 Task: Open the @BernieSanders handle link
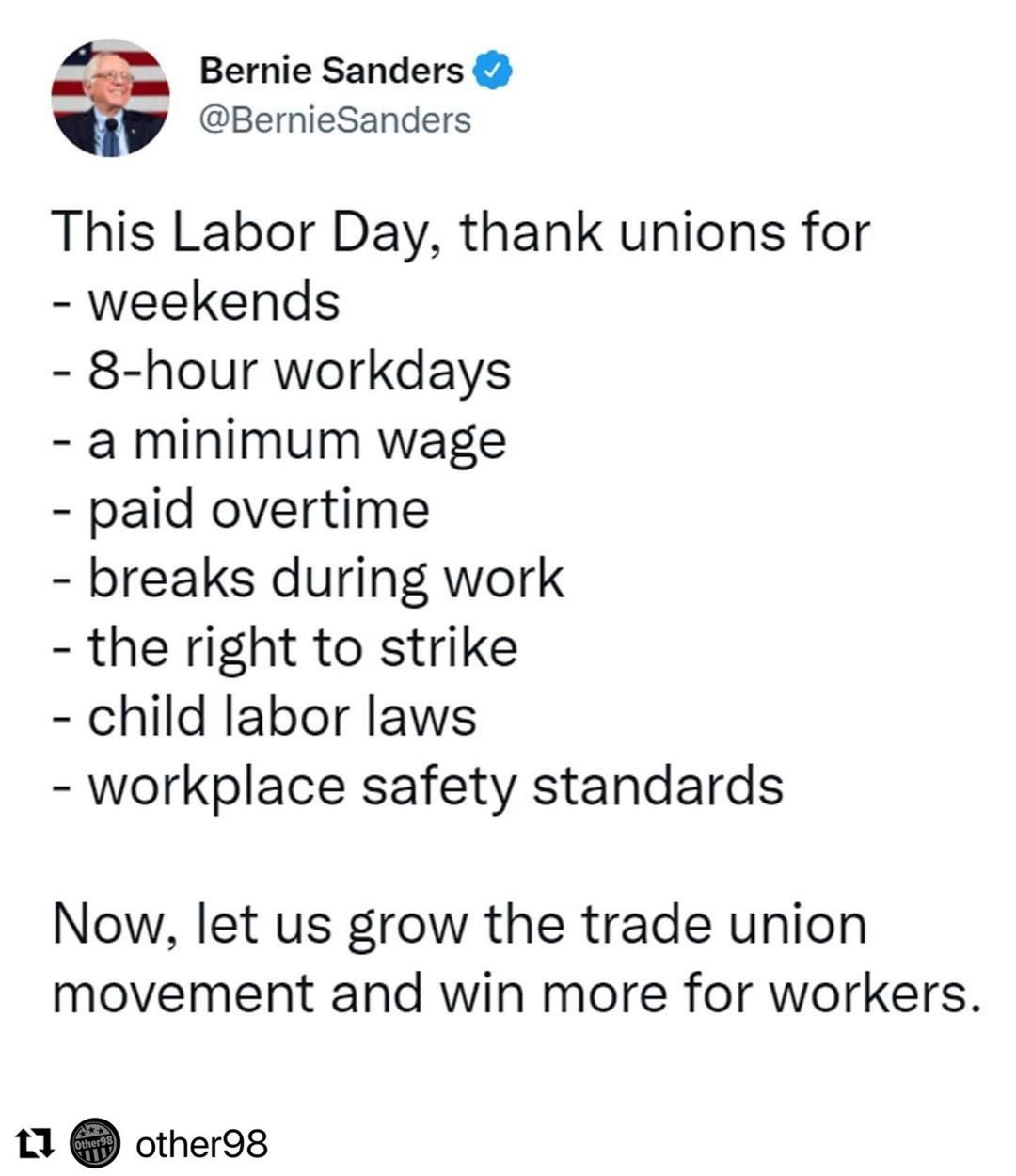(x=335, y=119)
